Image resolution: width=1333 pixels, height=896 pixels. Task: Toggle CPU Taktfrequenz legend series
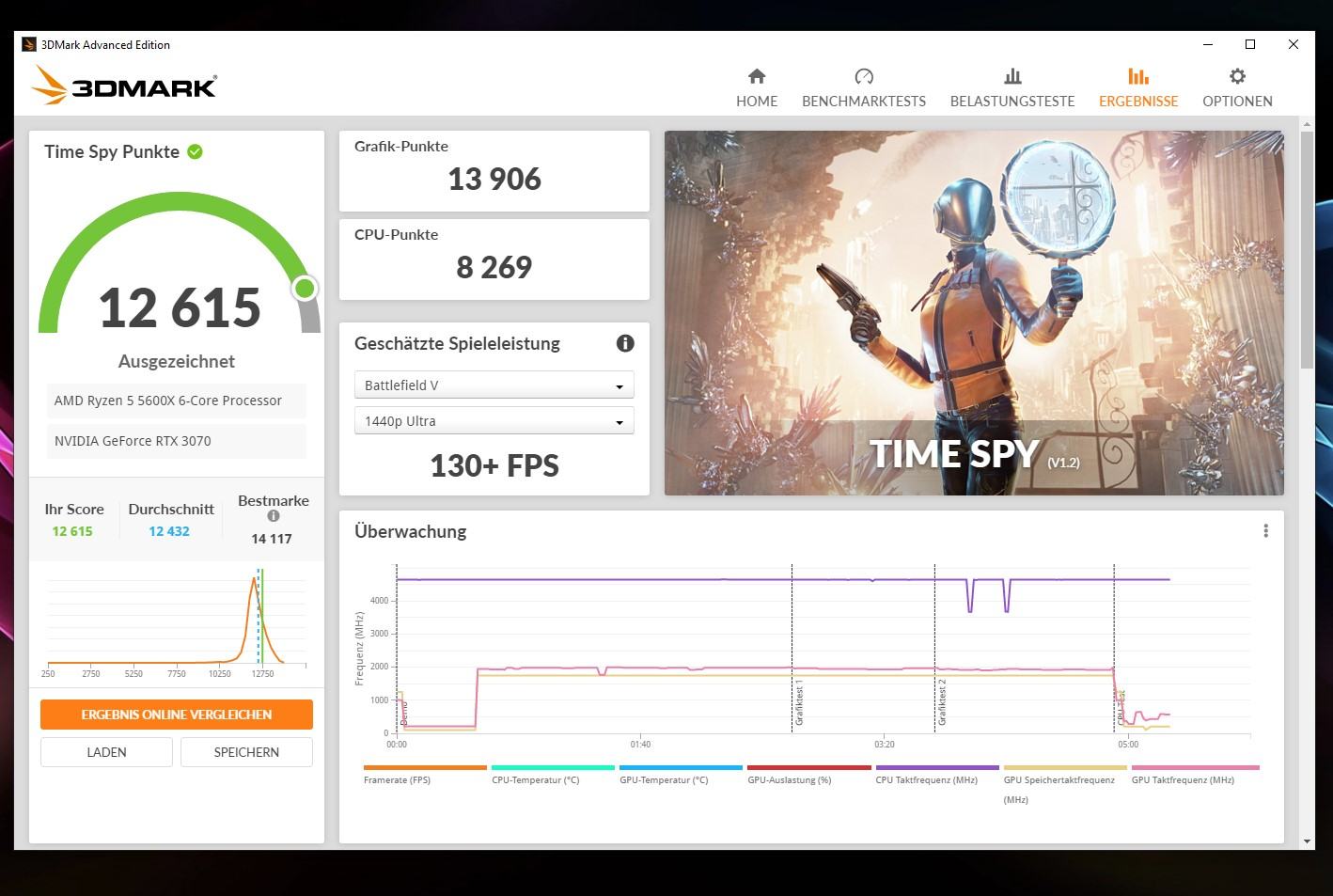click(x=937, y=776)
